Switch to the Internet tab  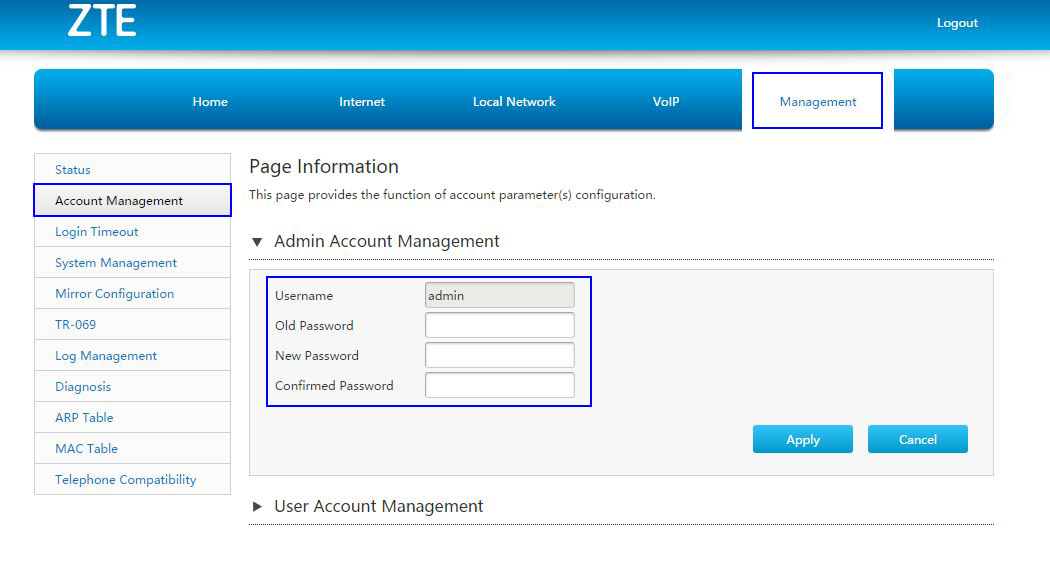coord(362,102)
